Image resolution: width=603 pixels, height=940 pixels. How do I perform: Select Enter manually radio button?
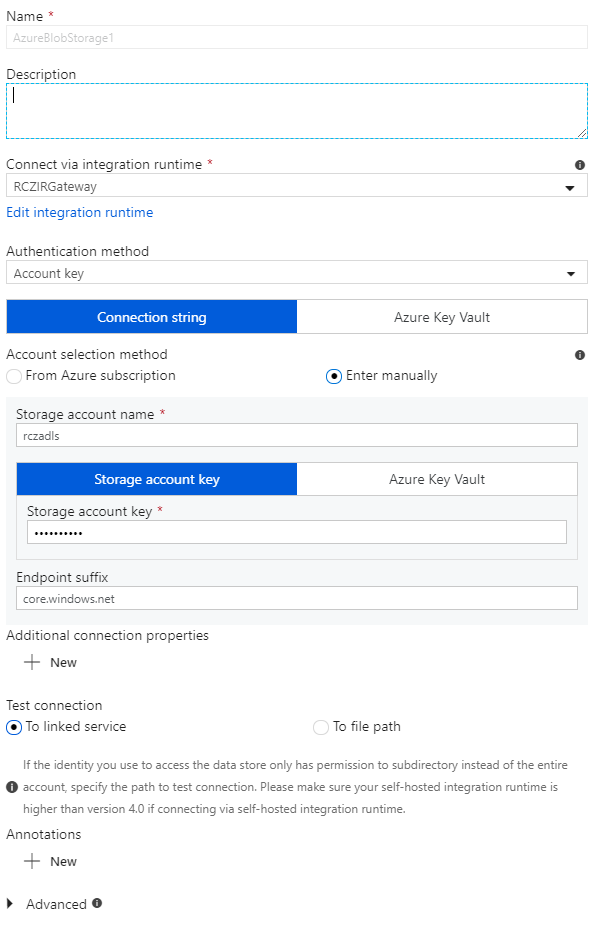tap(334, 376)
